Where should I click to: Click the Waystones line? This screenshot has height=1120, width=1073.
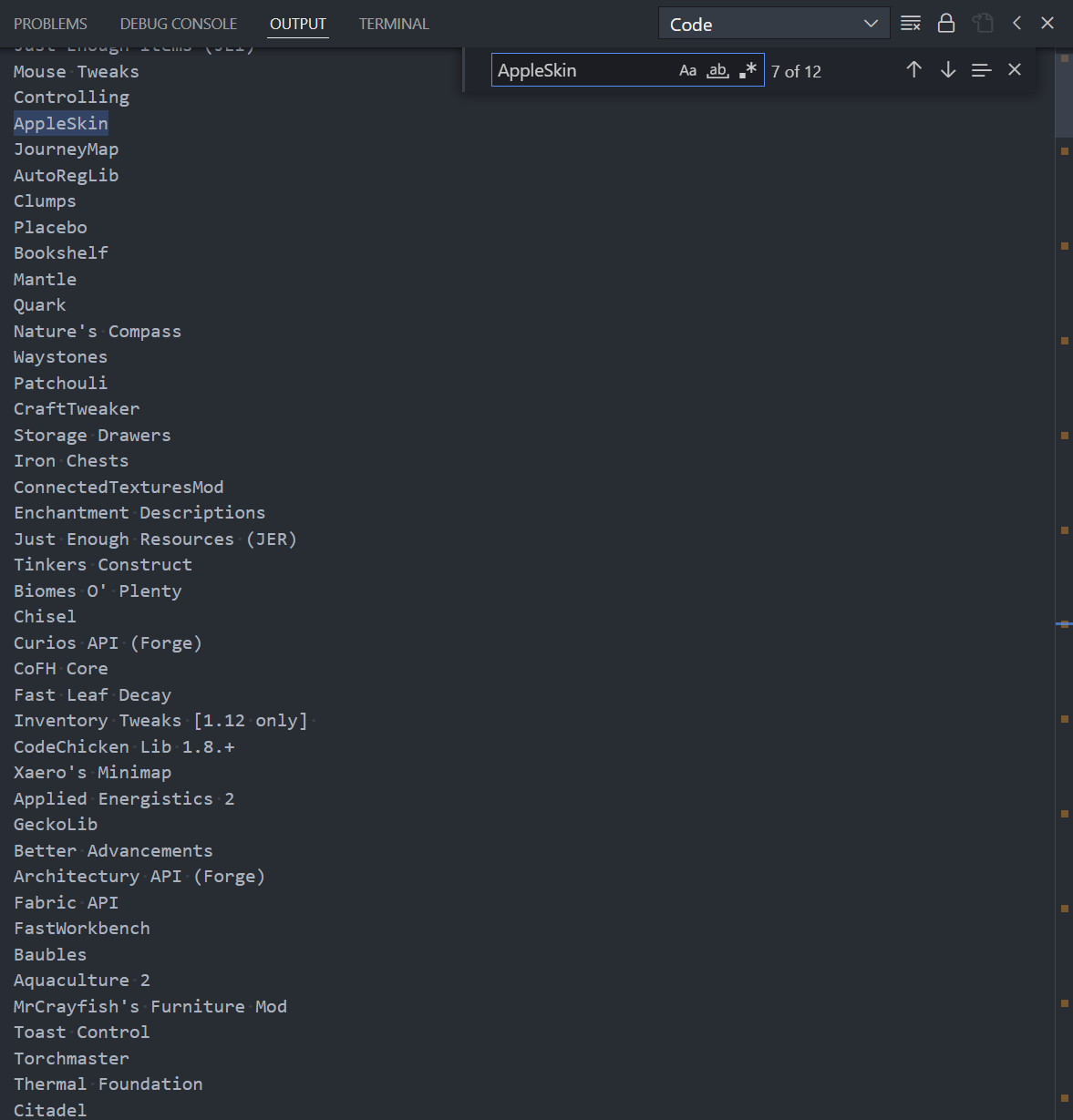[60, 357]
